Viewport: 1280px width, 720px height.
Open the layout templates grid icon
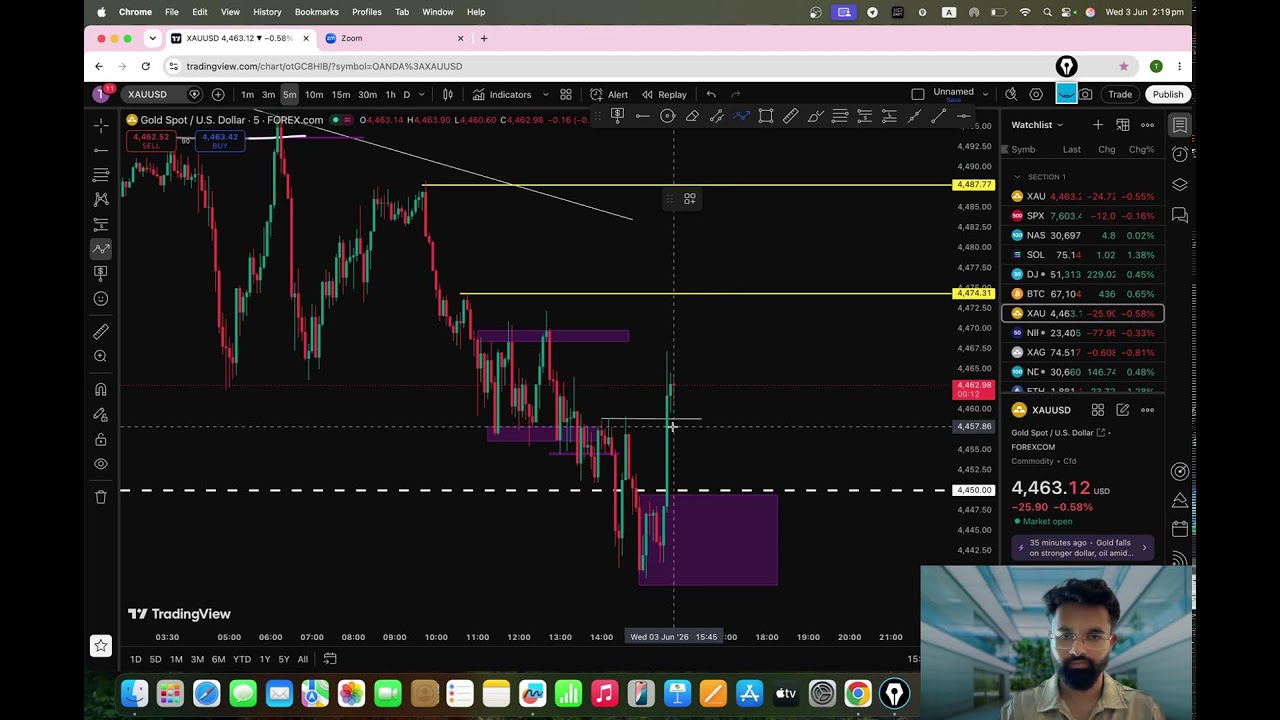[x=566, y=94]
